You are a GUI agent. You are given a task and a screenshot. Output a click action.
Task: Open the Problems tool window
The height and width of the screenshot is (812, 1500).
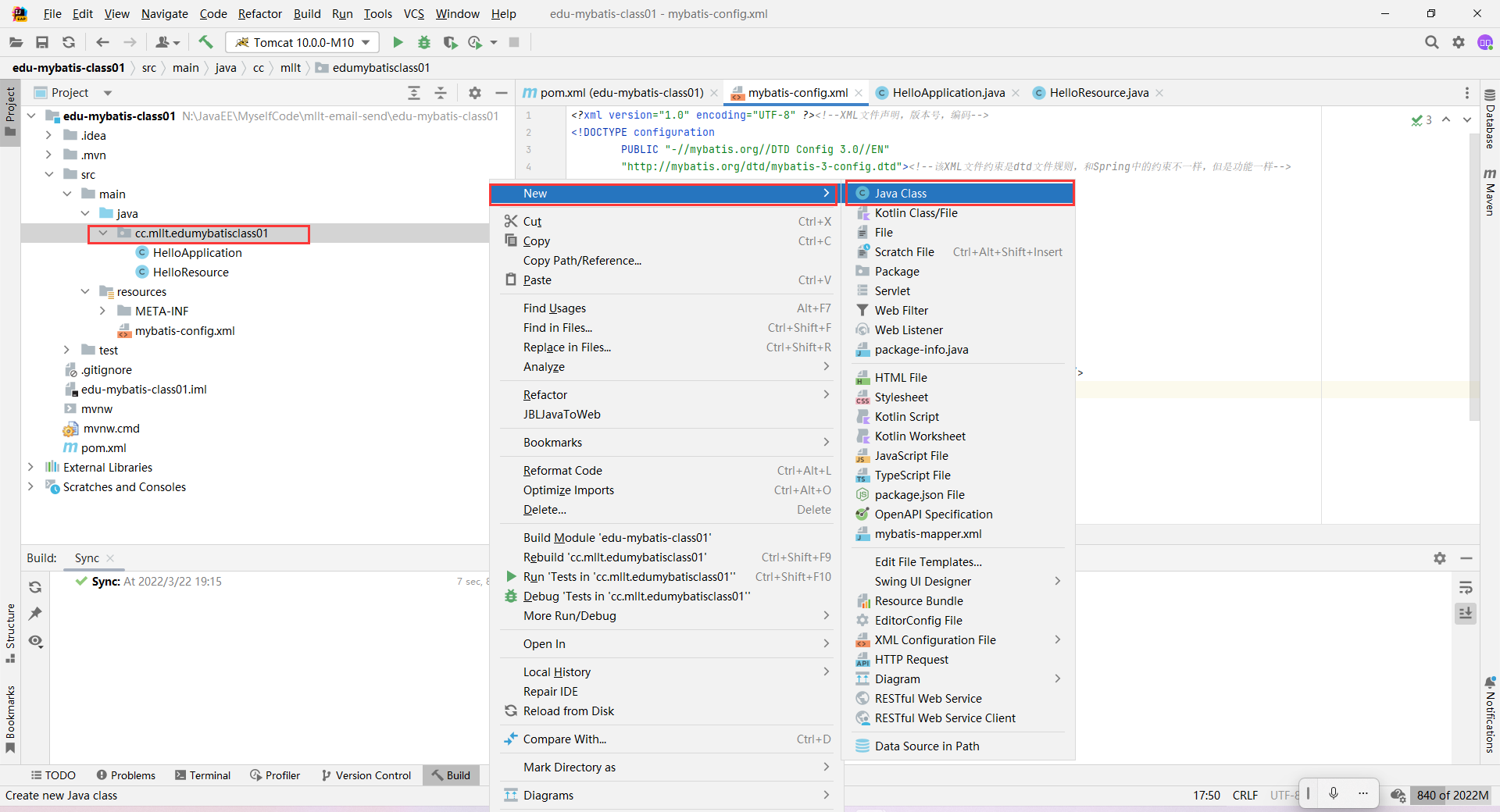pyautogui.click(x=126, y=775)
